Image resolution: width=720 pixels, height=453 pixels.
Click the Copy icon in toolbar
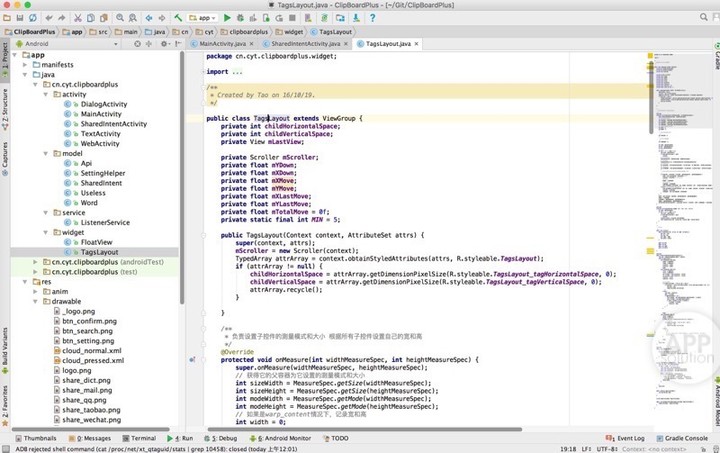click(91, 18)
